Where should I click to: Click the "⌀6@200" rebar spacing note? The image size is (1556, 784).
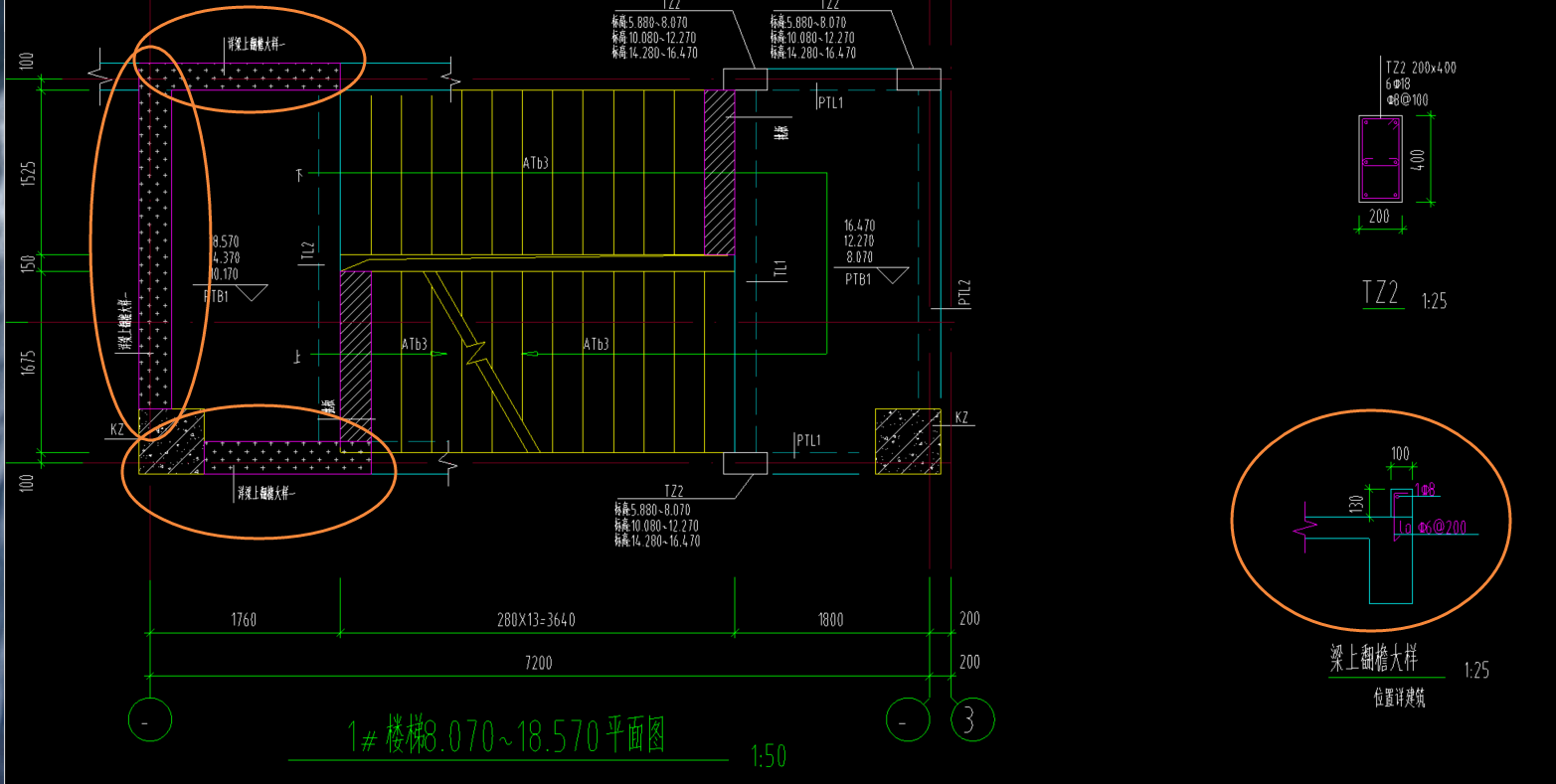pos(1442,528)
